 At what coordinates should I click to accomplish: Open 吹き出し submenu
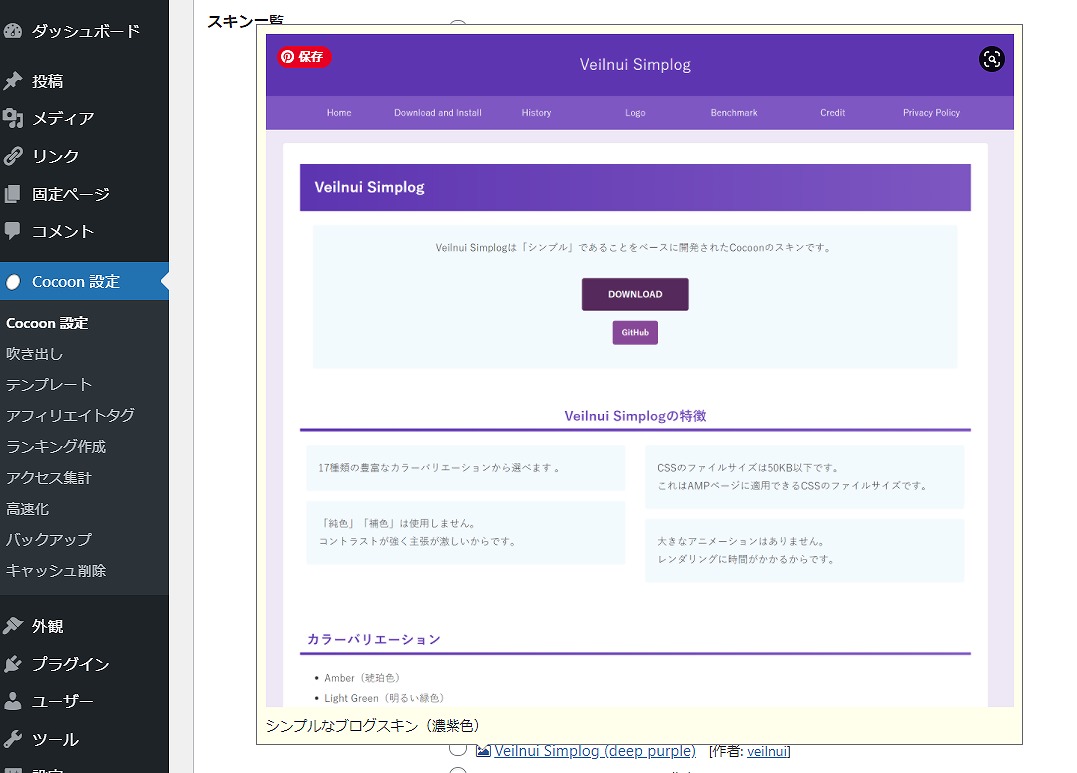pos(34,354)
